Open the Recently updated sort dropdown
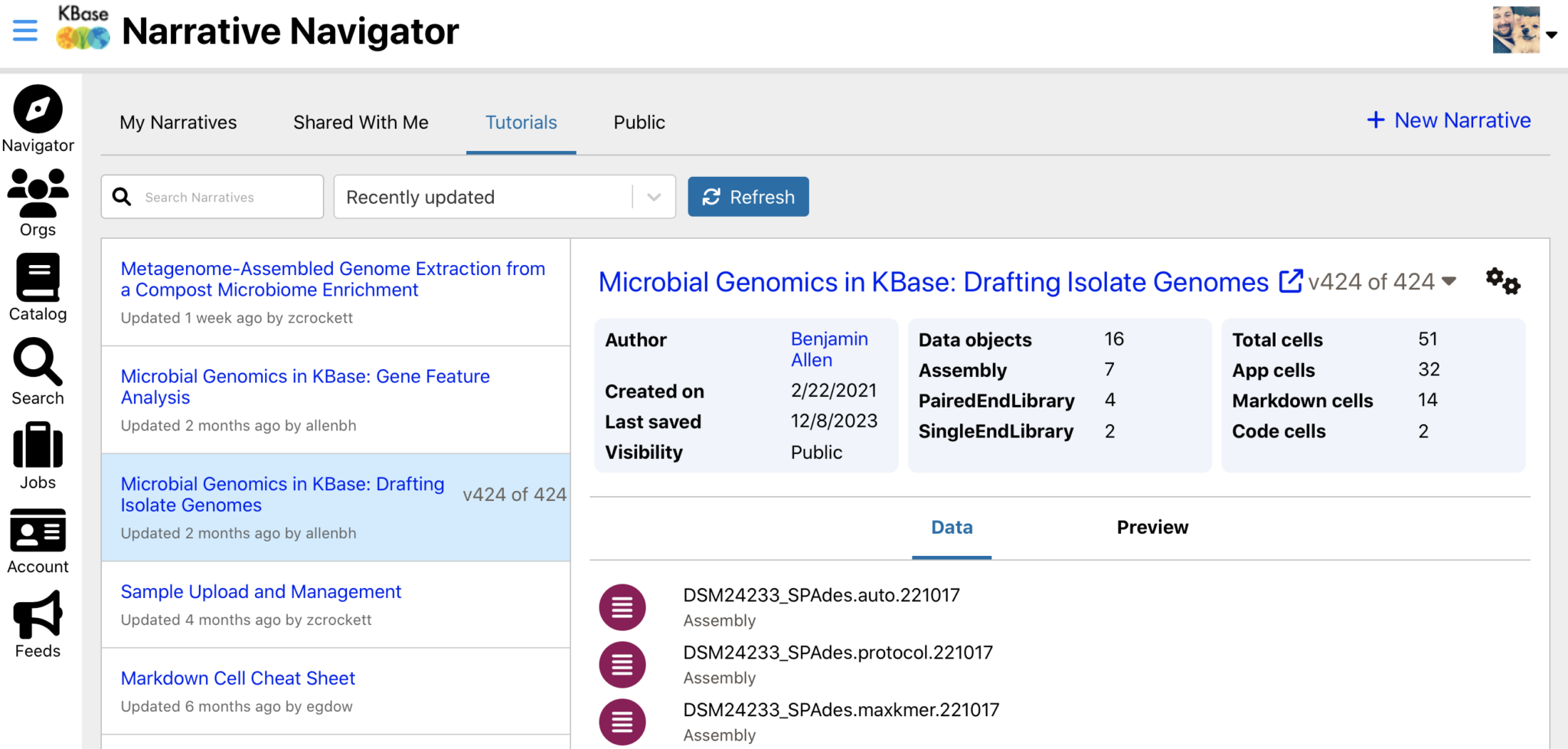This screenshot has width=1568, height=749. point(504,197)
